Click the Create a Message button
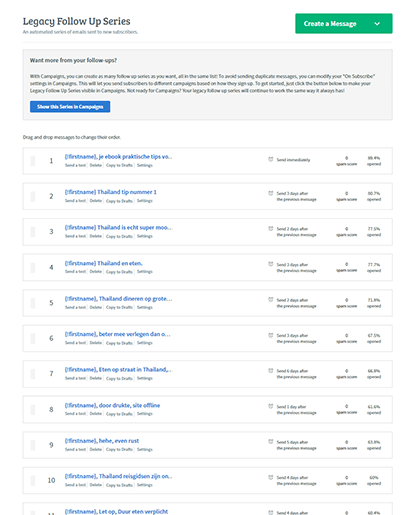Viewport: 415px width, 515px height. click(330, 24)
